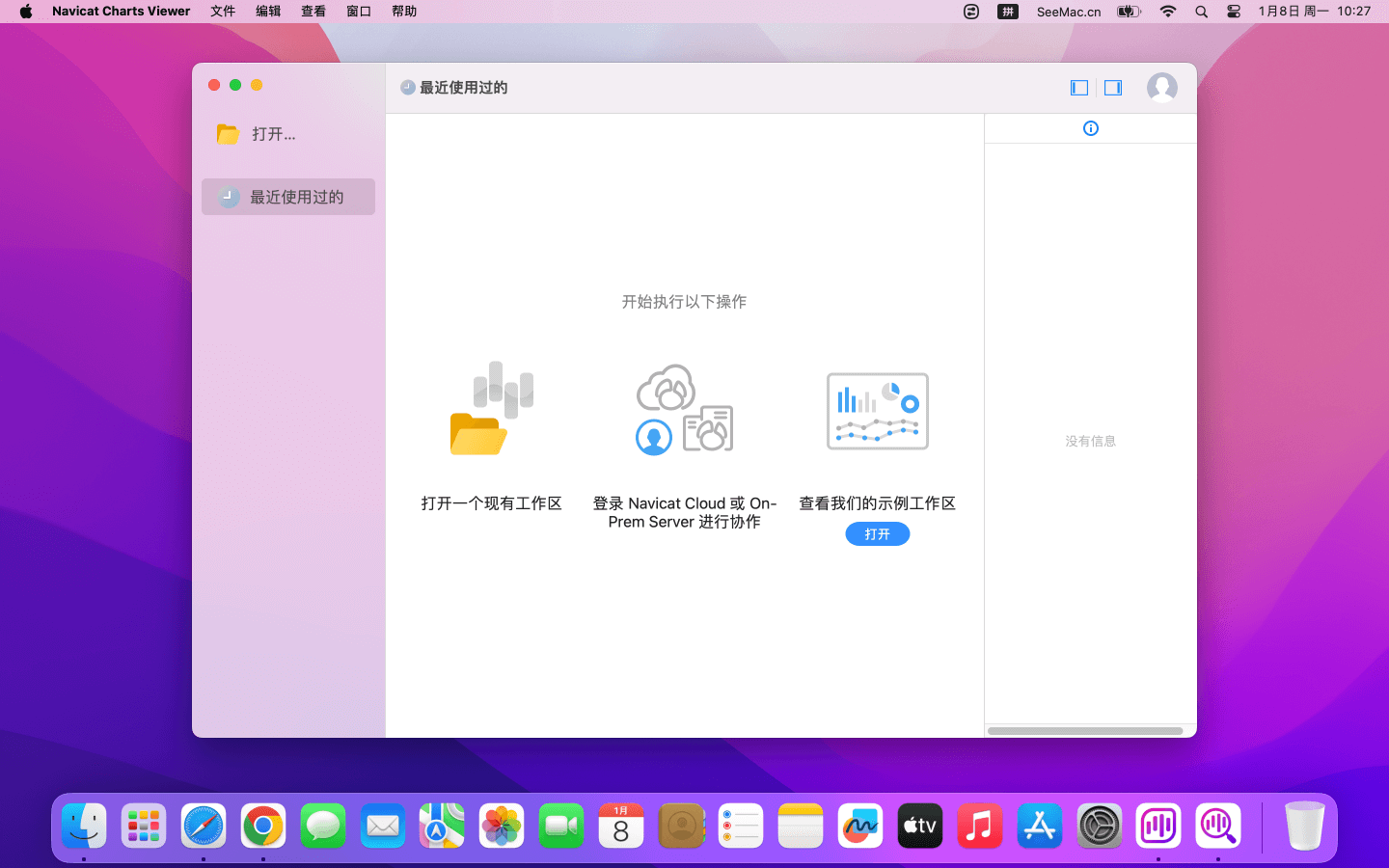Click the sample workspace chart icon

(x=877, y=411)
